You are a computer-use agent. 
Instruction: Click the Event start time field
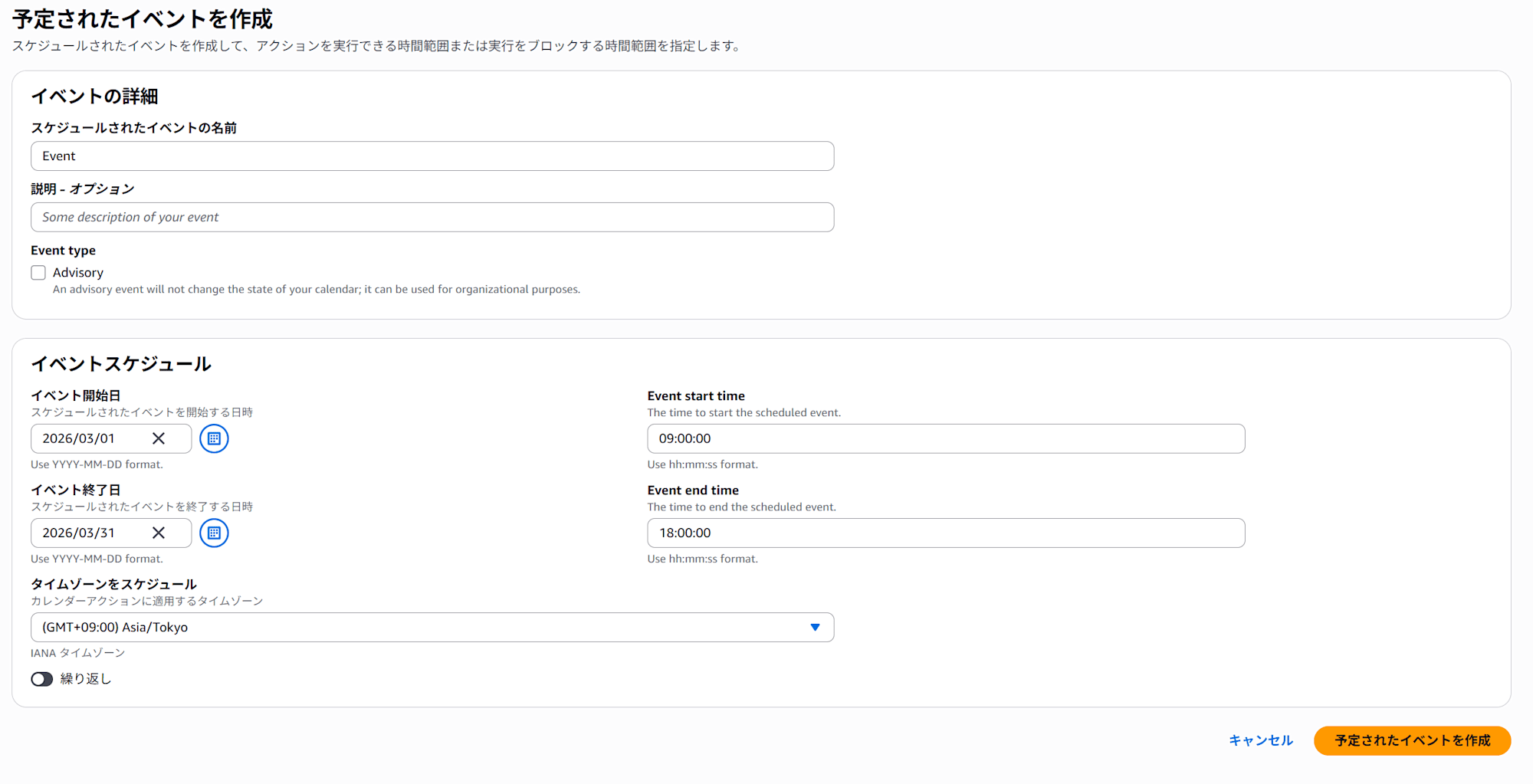946,438
